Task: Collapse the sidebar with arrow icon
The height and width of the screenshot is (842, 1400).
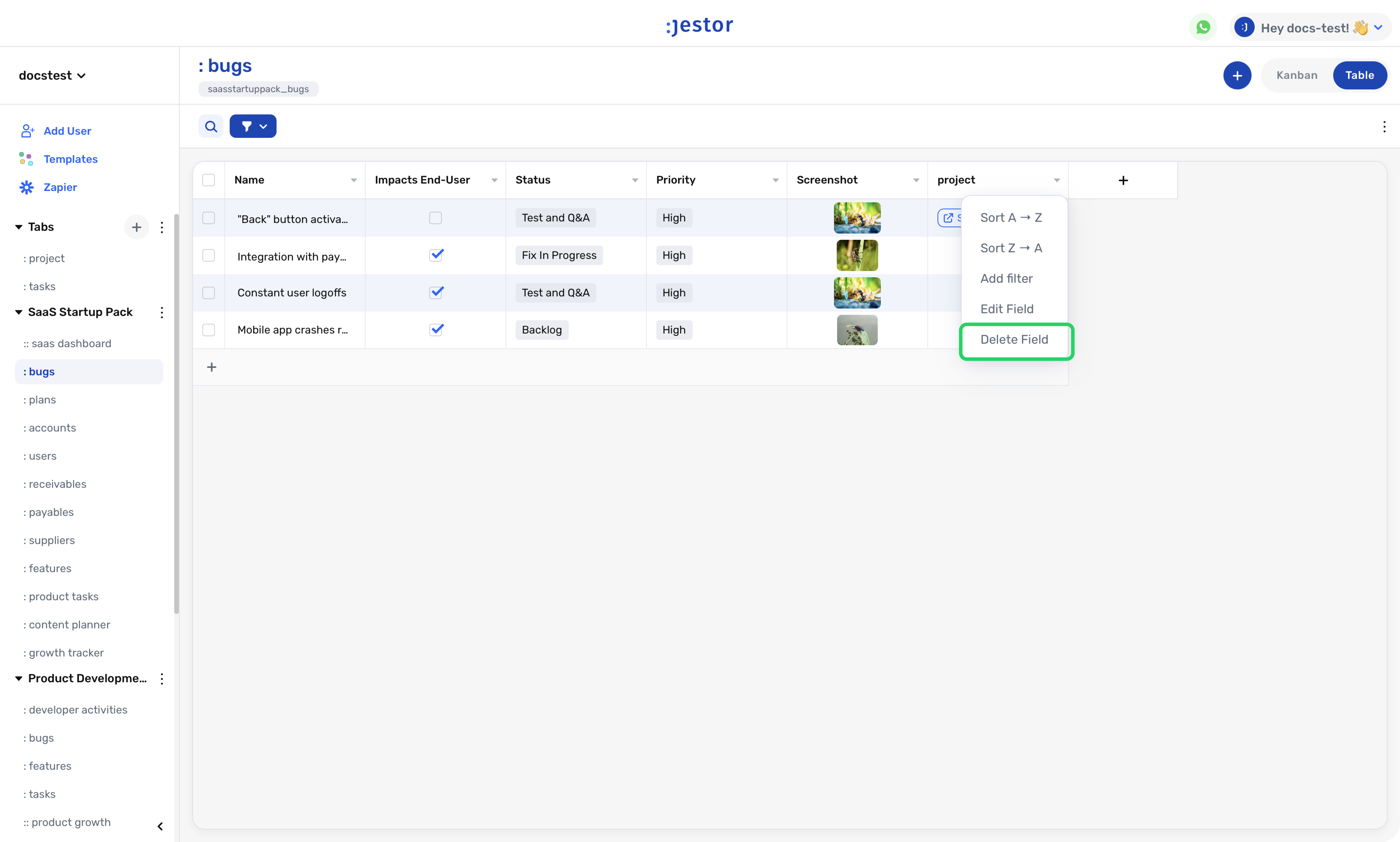Action: (x=160, y=826)
